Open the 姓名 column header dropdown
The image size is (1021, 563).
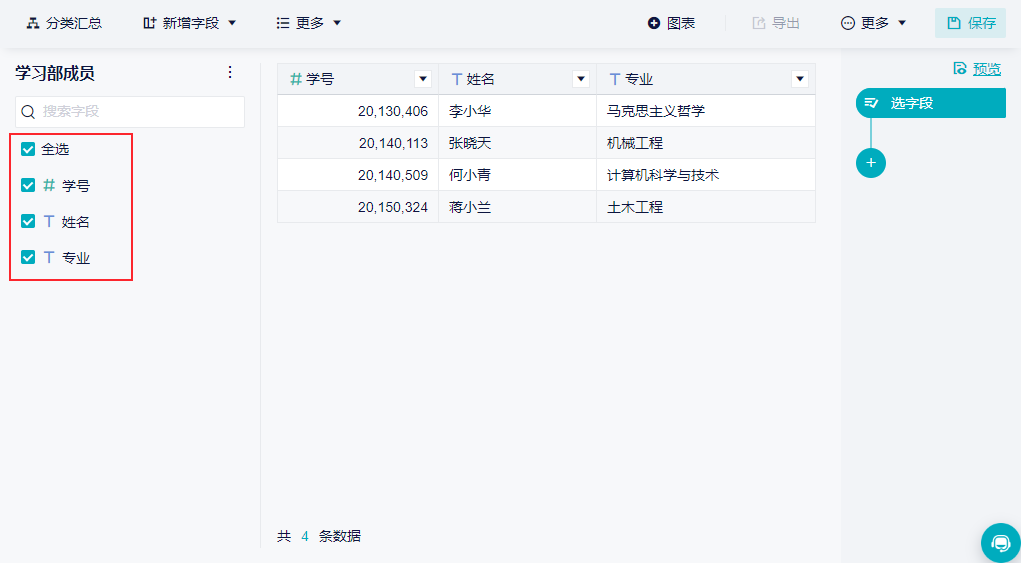pos(581,79)
